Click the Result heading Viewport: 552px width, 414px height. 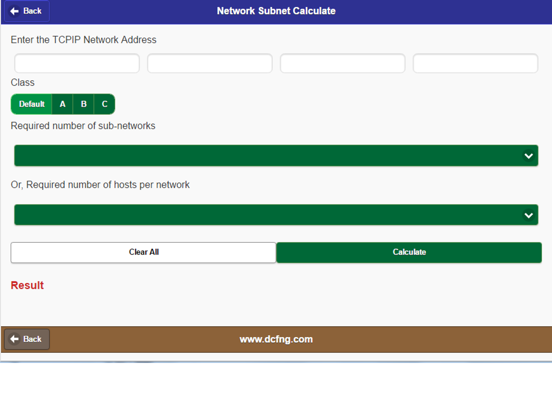[x=27, y=285]
